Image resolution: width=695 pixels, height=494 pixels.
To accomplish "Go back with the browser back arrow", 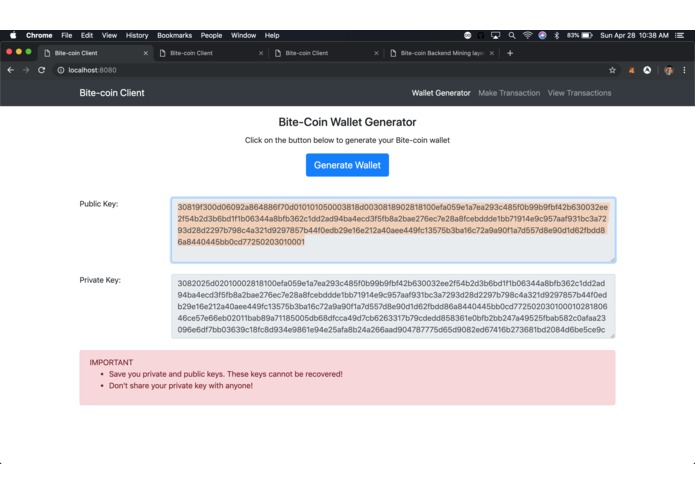I will coord(11,70).
